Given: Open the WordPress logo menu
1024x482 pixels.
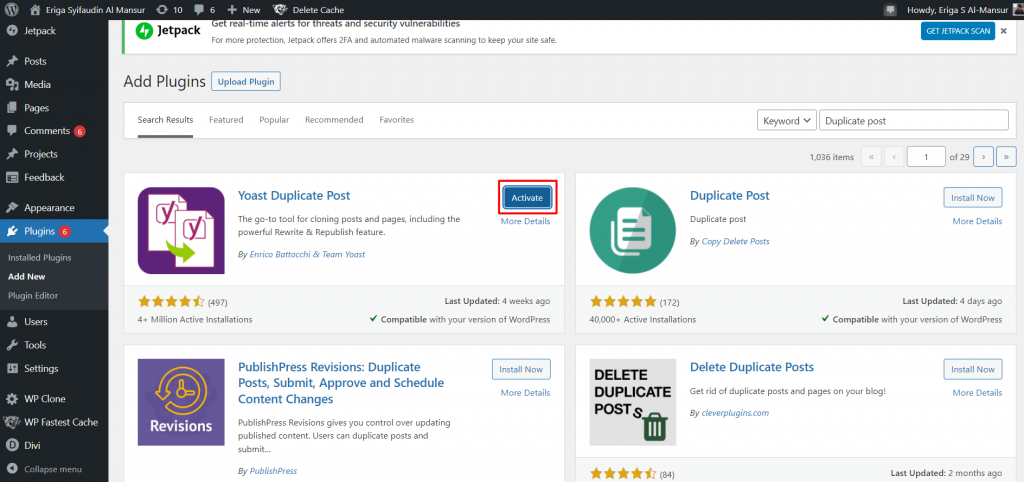Looking at the screenshot, I should [12, 10].
